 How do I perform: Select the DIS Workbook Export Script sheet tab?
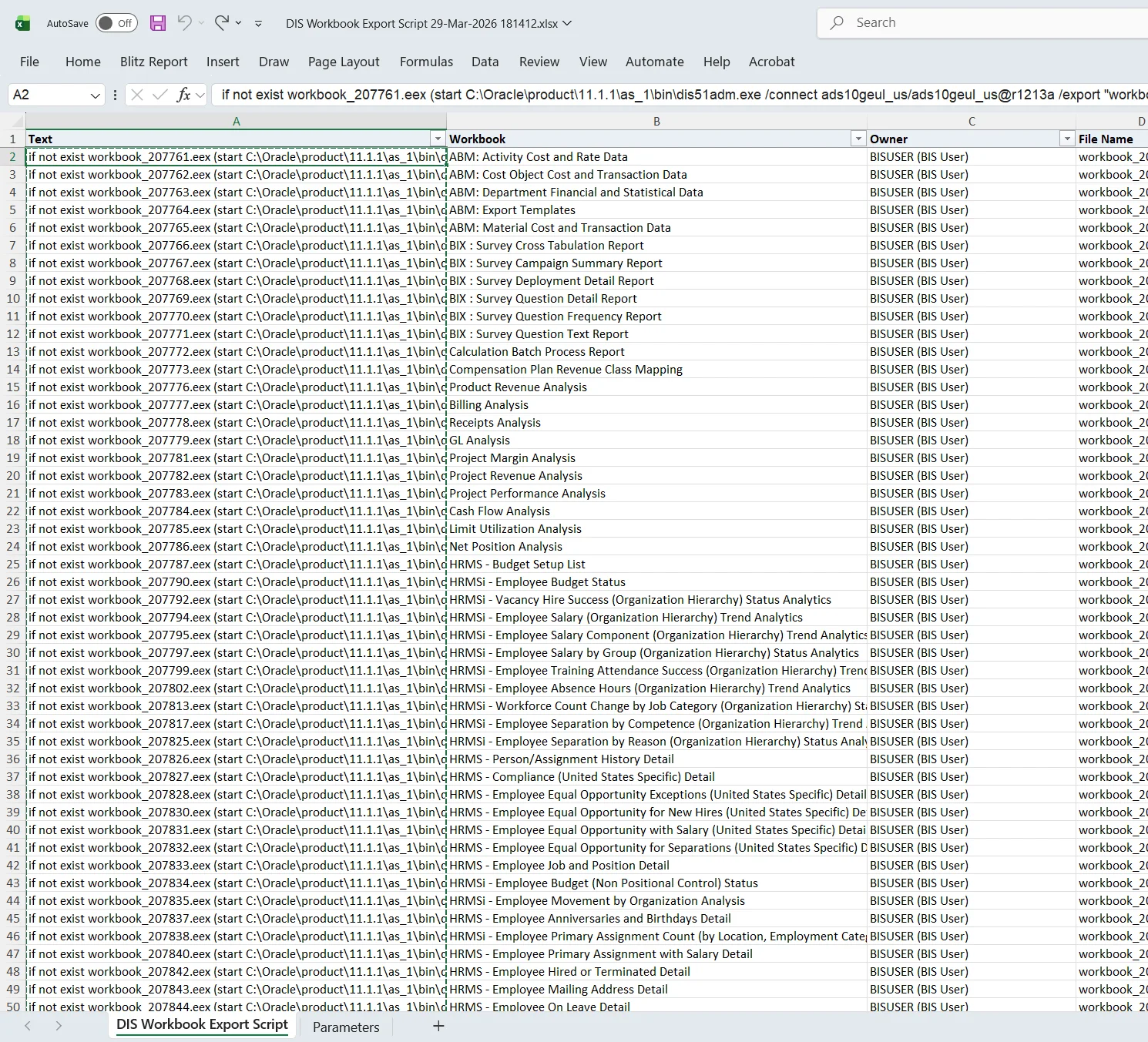click(x=202, y=1025)
